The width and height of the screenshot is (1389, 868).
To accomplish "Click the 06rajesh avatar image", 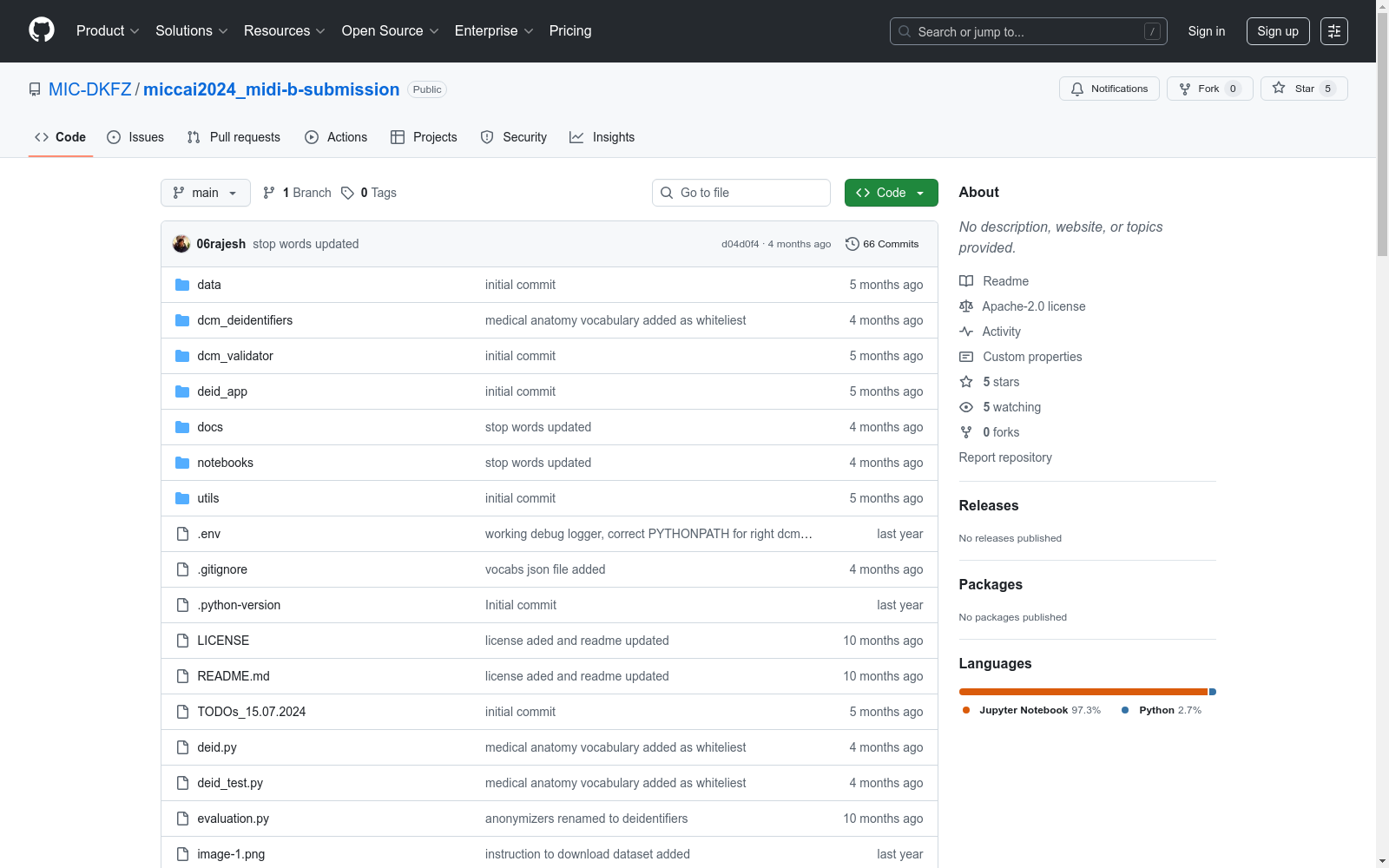I will [181, 244].
